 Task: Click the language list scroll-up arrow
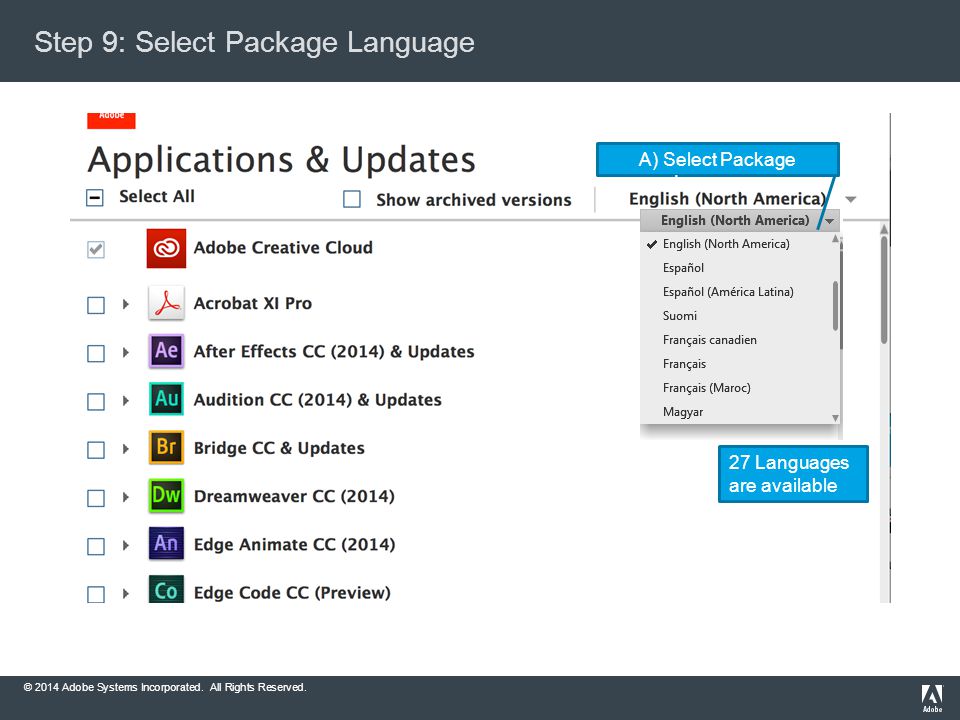(x=836, y=239)
